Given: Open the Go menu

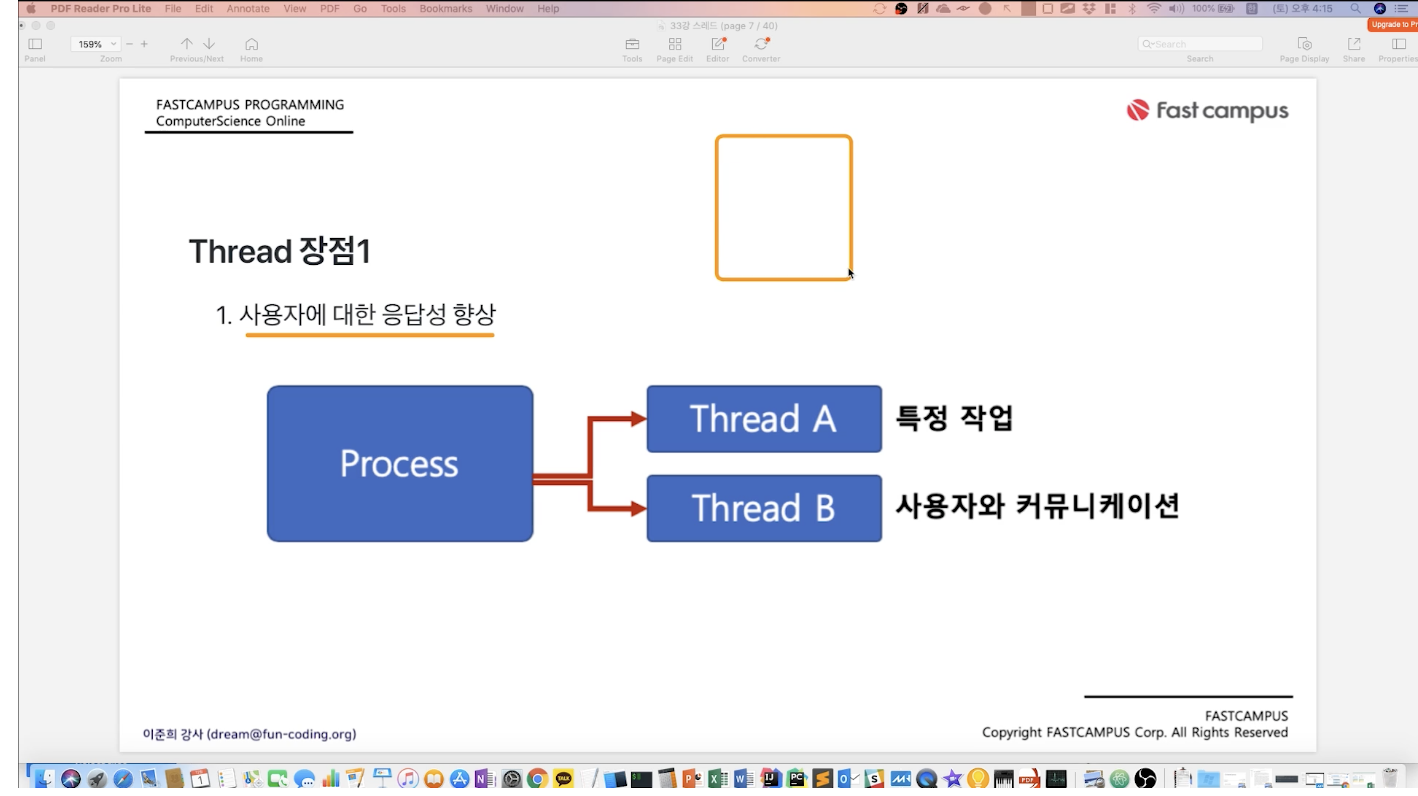Looking at the screenshot, I should pyautogui.click(x=360, y=8).
